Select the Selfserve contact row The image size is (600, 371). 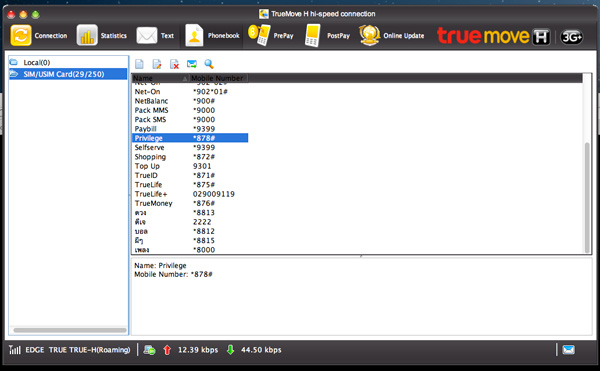pyautogui.click(x=190, y=148)
